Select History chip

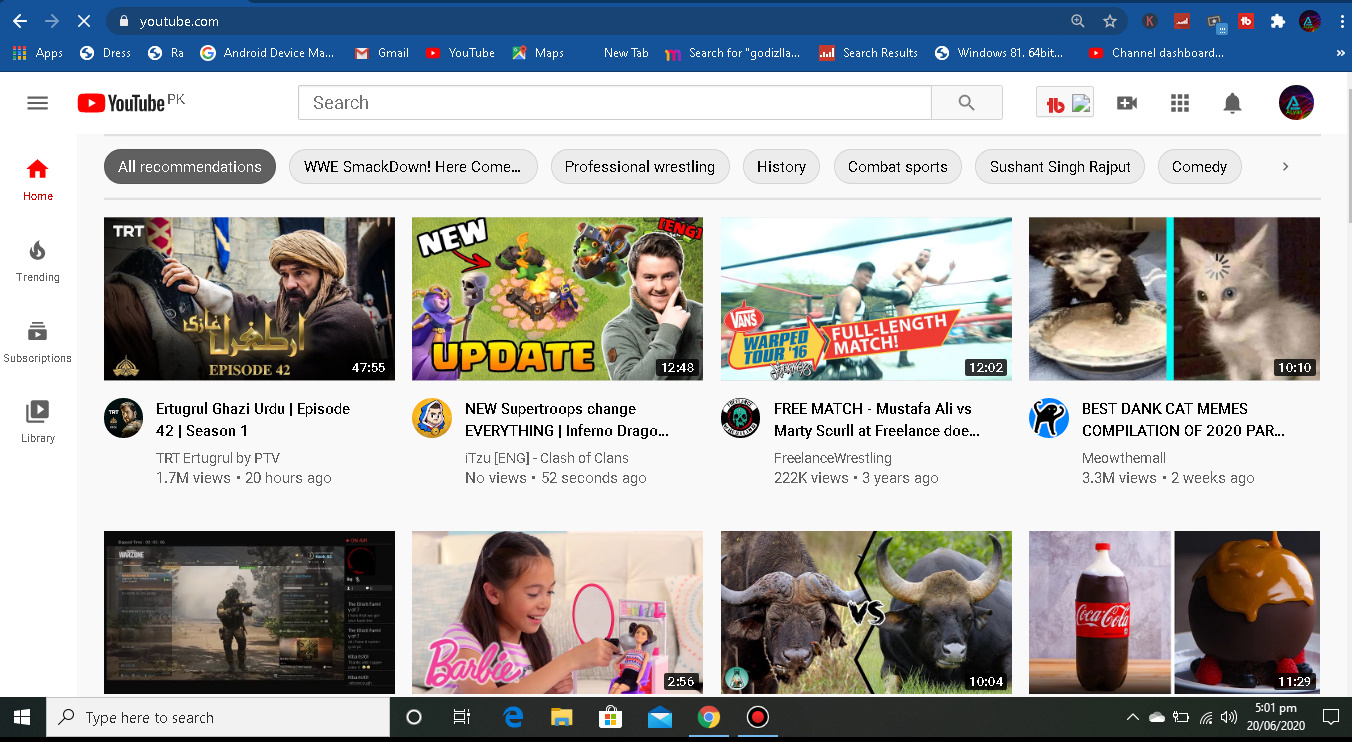(x=781, y=167)
